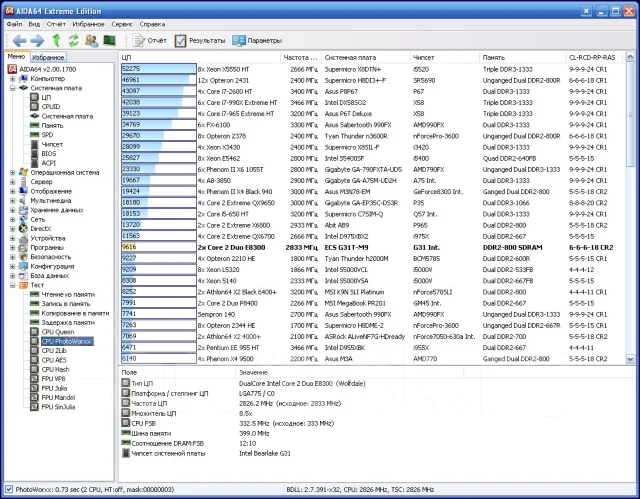The image size is (640, 499).
Task: Open the users toolbar icon
Action: click(x=91, y=40)
